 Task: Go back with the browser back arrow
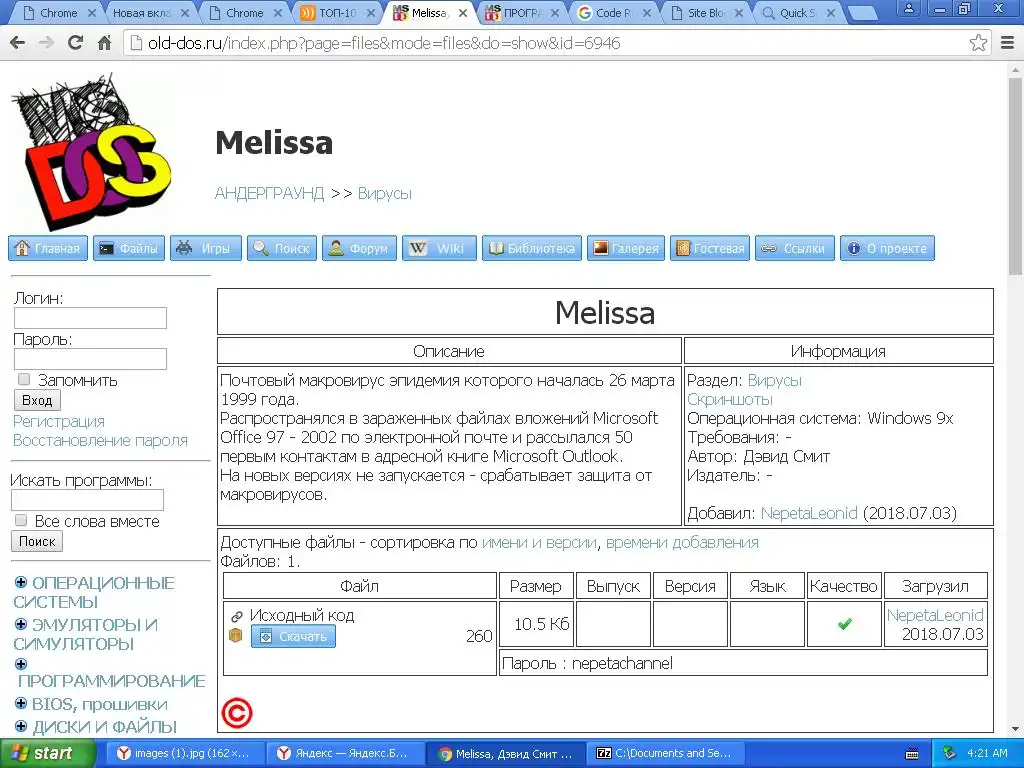pyautogui.click(x=18, y=43)
